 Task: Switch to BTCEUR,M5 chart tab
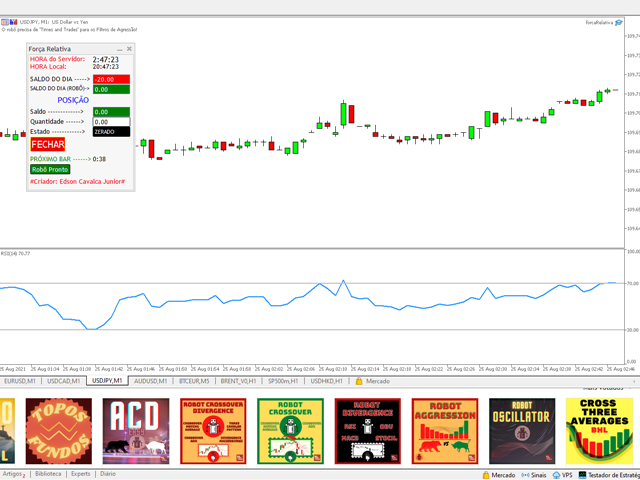(194, 381)
